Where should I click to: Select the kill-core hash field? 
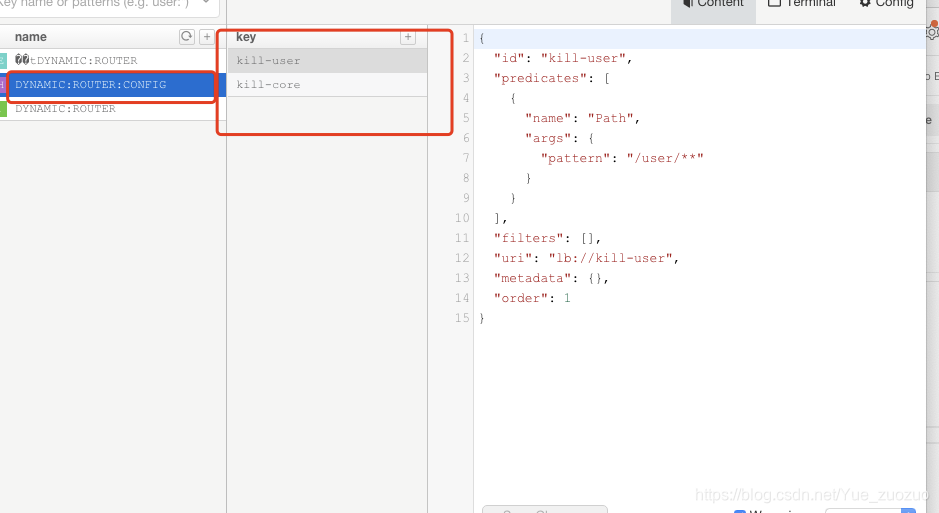tap(327, 85)
